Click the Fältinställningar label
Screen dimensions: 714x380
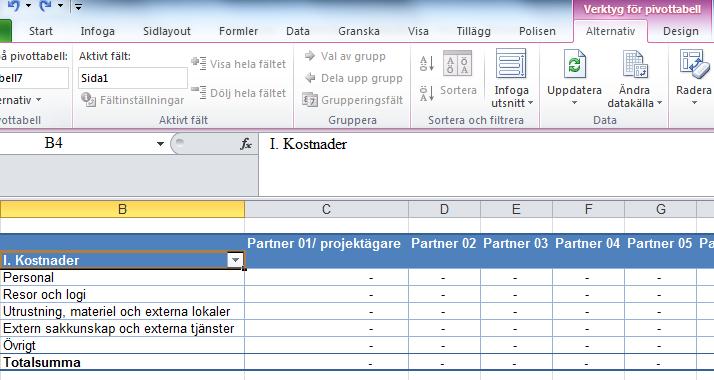pyautogui.click(x=142, y=100)
